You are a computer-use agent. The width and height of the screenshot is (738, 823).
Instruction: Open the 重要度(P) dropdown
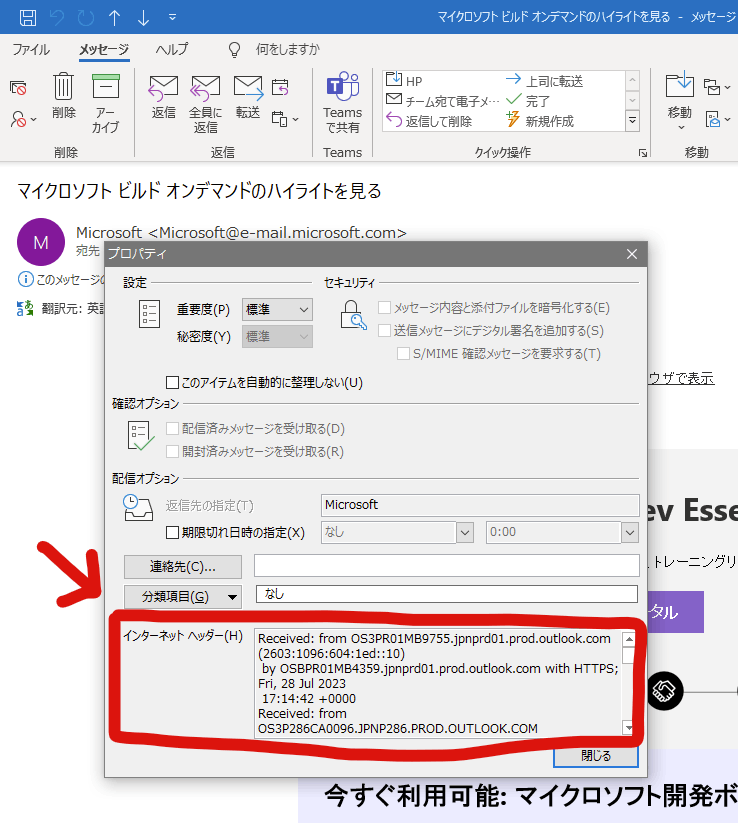point(277,310)
